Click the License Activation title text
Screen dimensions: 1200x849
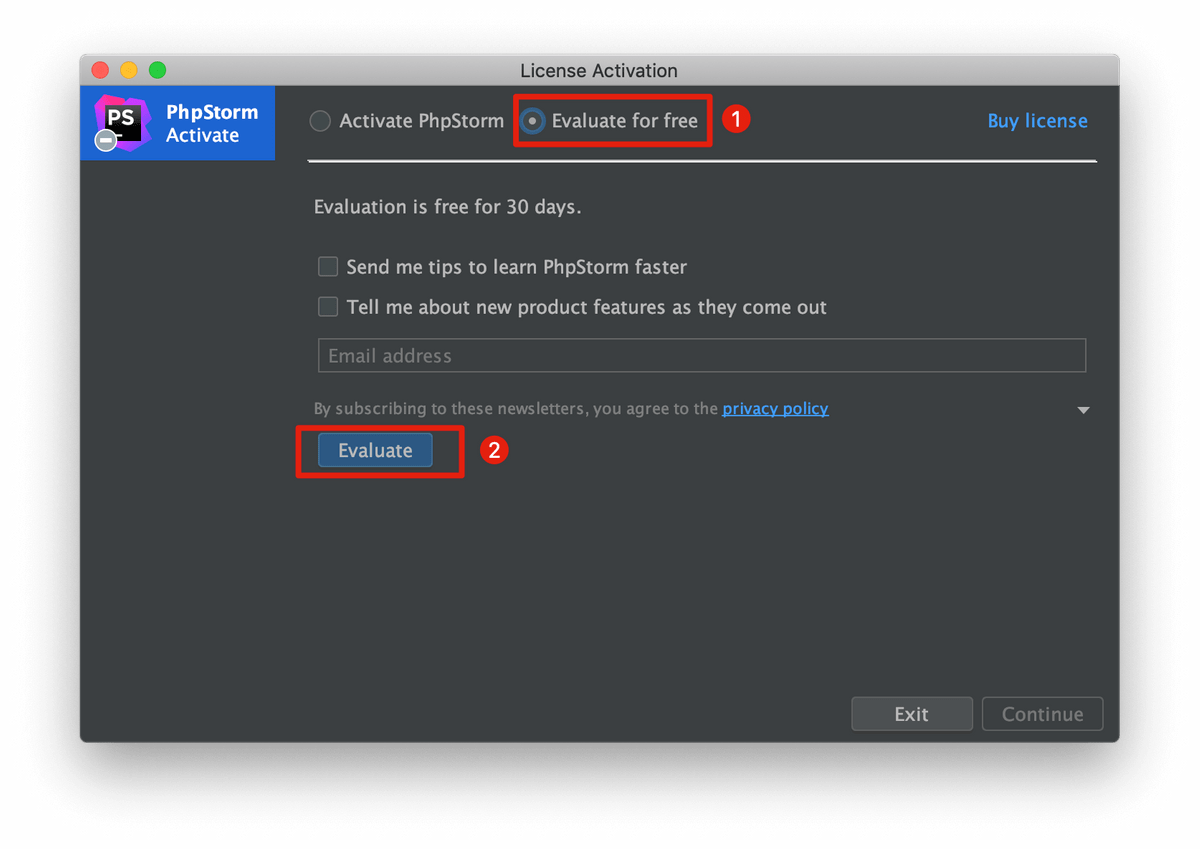599,71
